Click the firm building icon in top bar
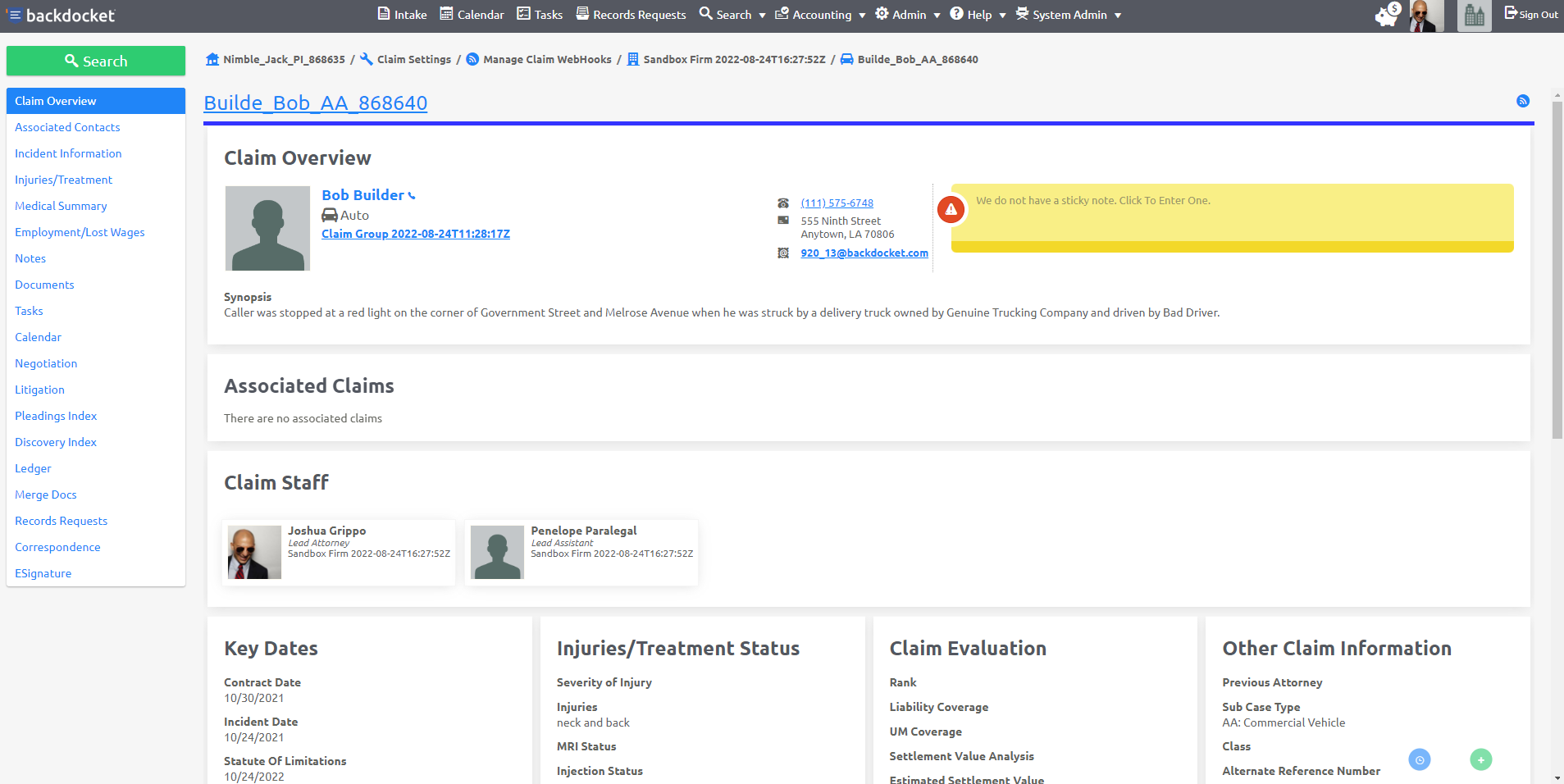Viewport: 1564px width, 784px height. [1474, 15]
